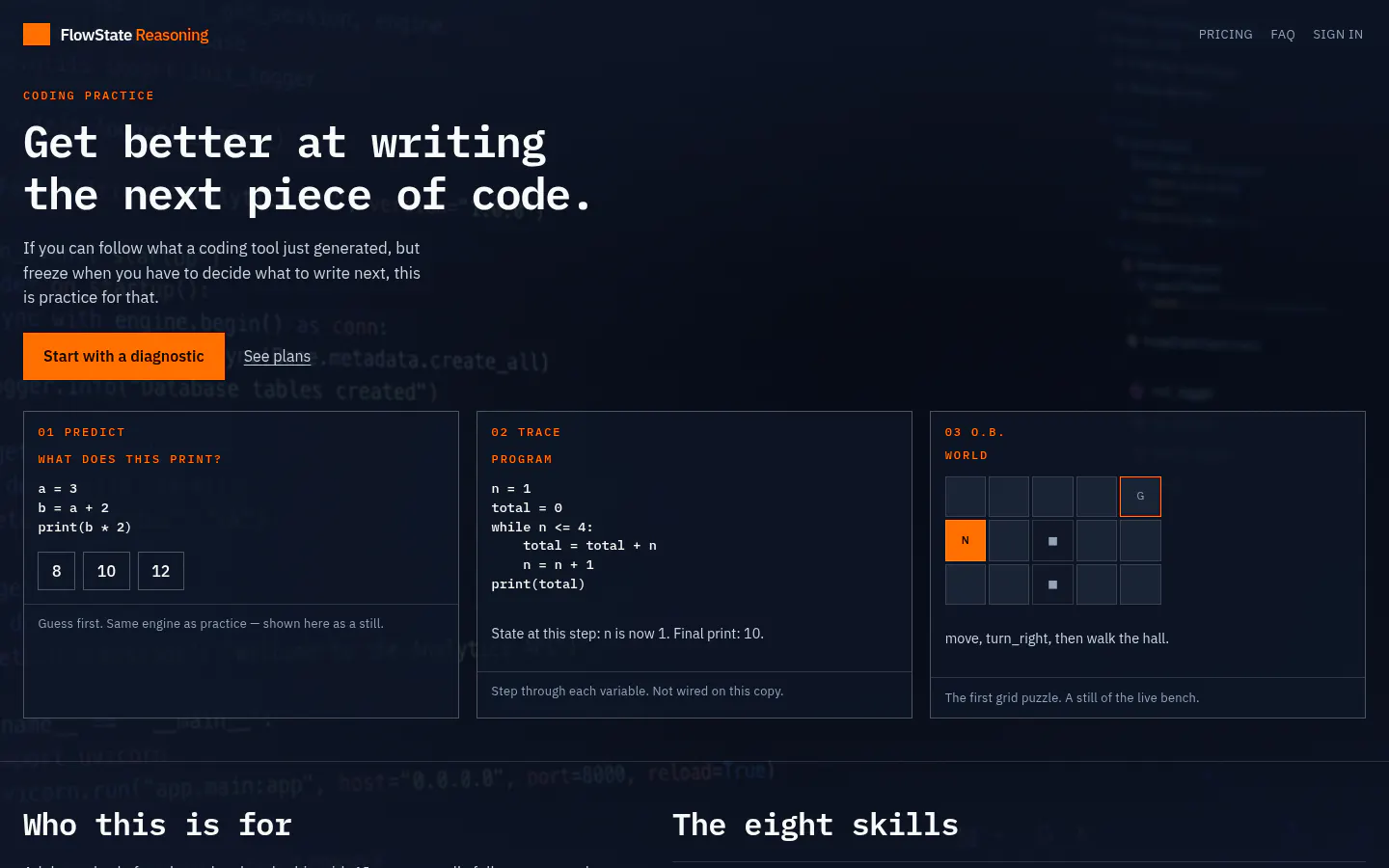This screenshot has width=1389, height=868.
Task: Click the '03 O.B.' card label
Action: [x=975, y=432]
